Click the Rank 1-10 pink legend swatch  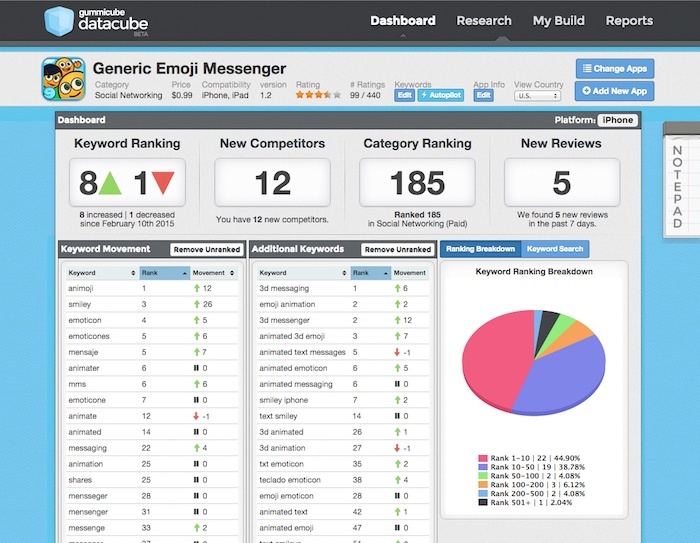(x=483, y=458)
